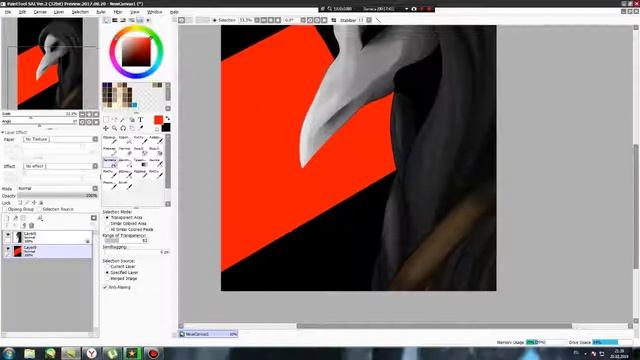Uncheck the Anti-Aliasing checkbox
640x360 pixels.
(x=105, y=287)
